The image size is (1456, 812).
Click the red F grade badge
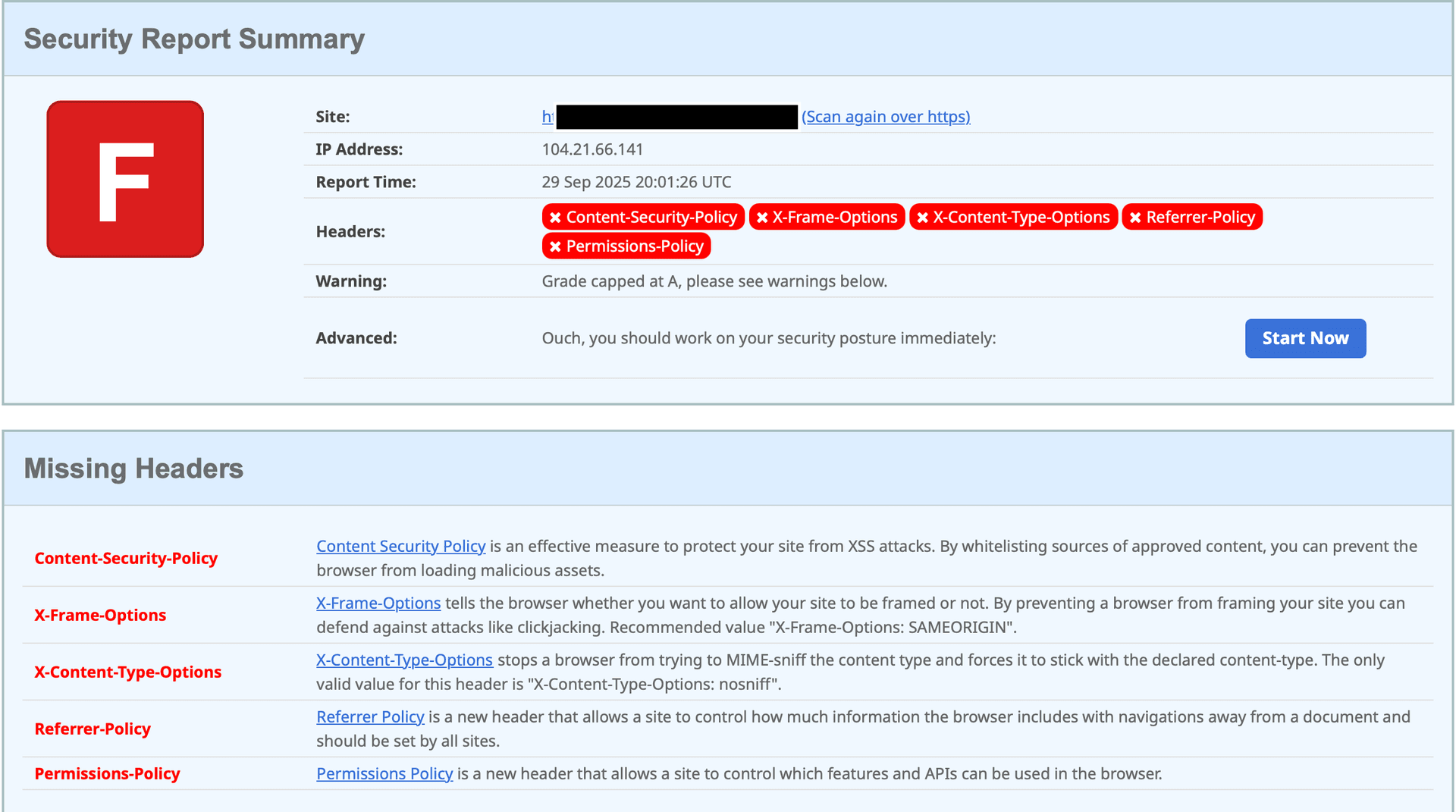(x=125, y=179)
